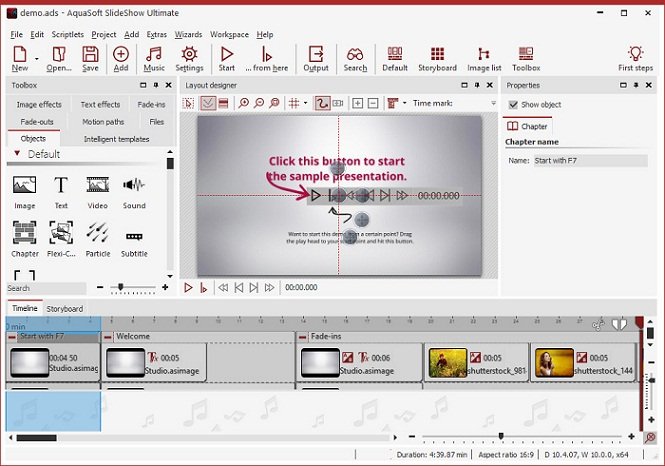This screenshot has height=466, width=665.
Task: Toggle the Show object checkbox
Action: point(513,105)
